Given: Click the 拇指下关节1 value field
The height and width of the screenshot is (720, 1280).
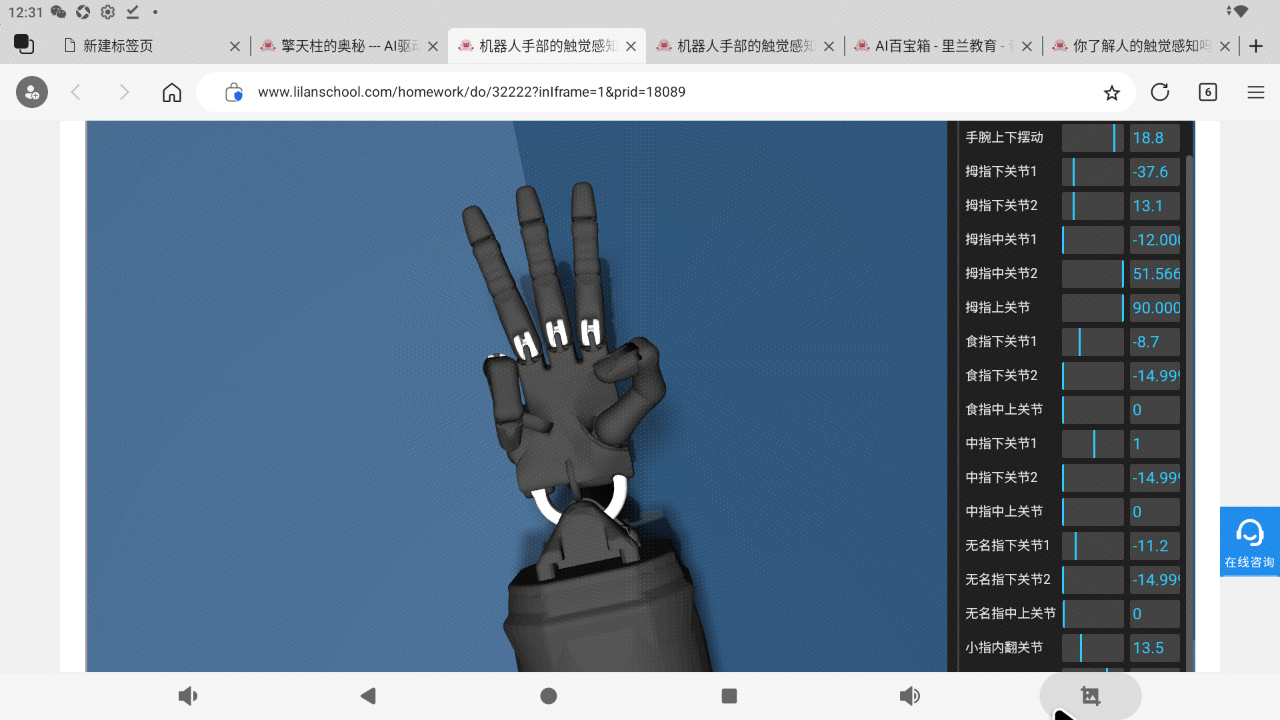Looking at the screenshot, I should tap(1155, 172).
